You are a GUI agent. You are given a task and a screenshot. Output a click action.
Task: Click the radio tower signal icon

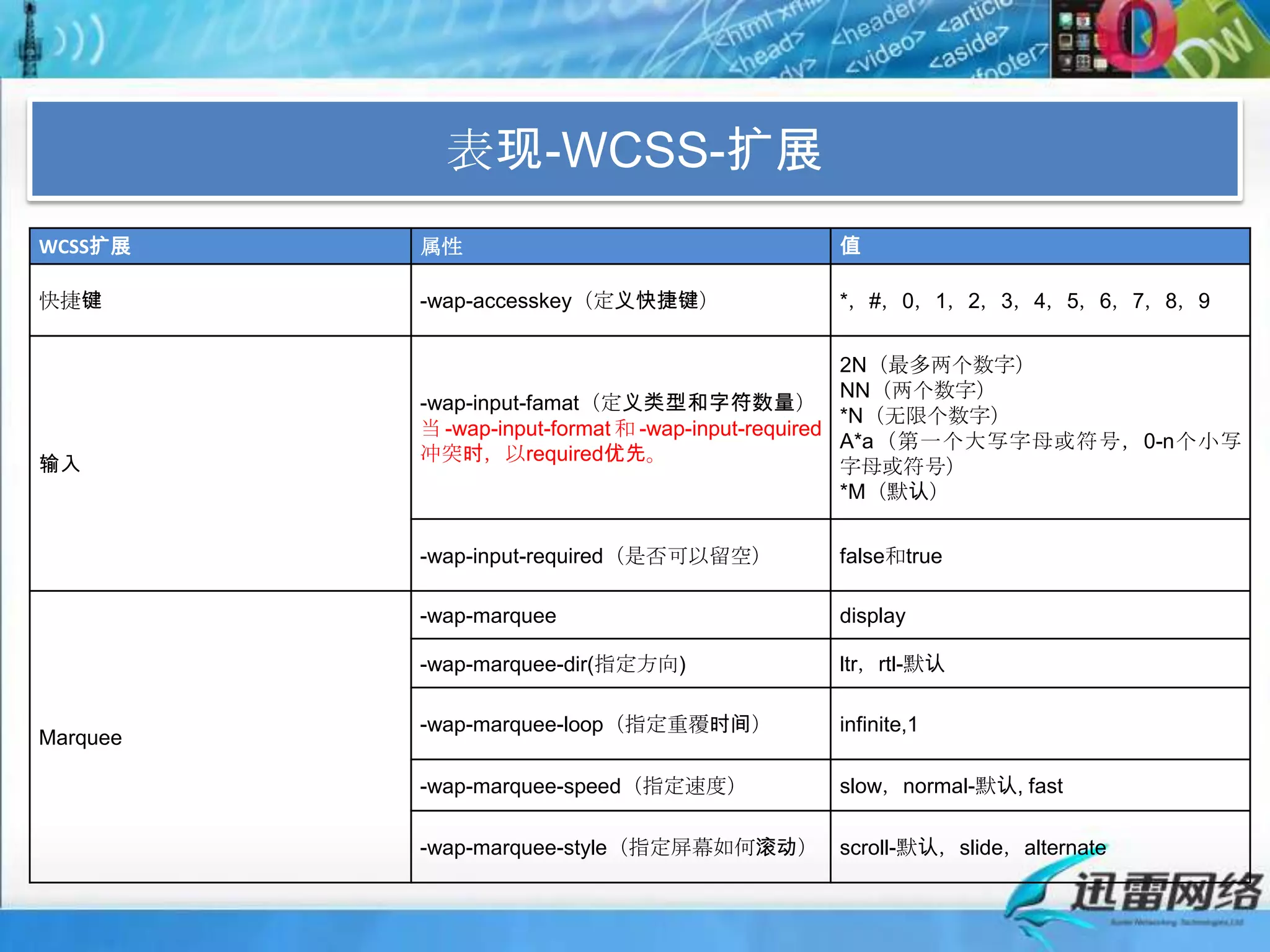tap(30, 38)
